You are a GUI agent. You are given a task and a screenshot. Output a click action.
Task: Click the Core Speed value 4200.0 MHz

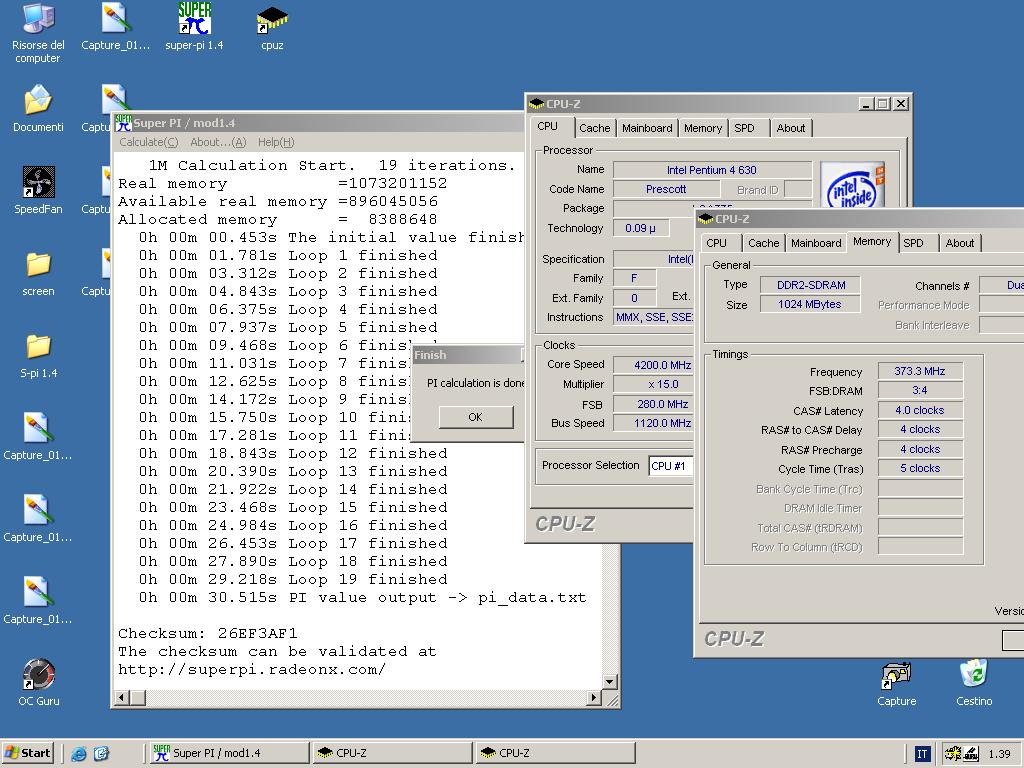coord(654,365)
